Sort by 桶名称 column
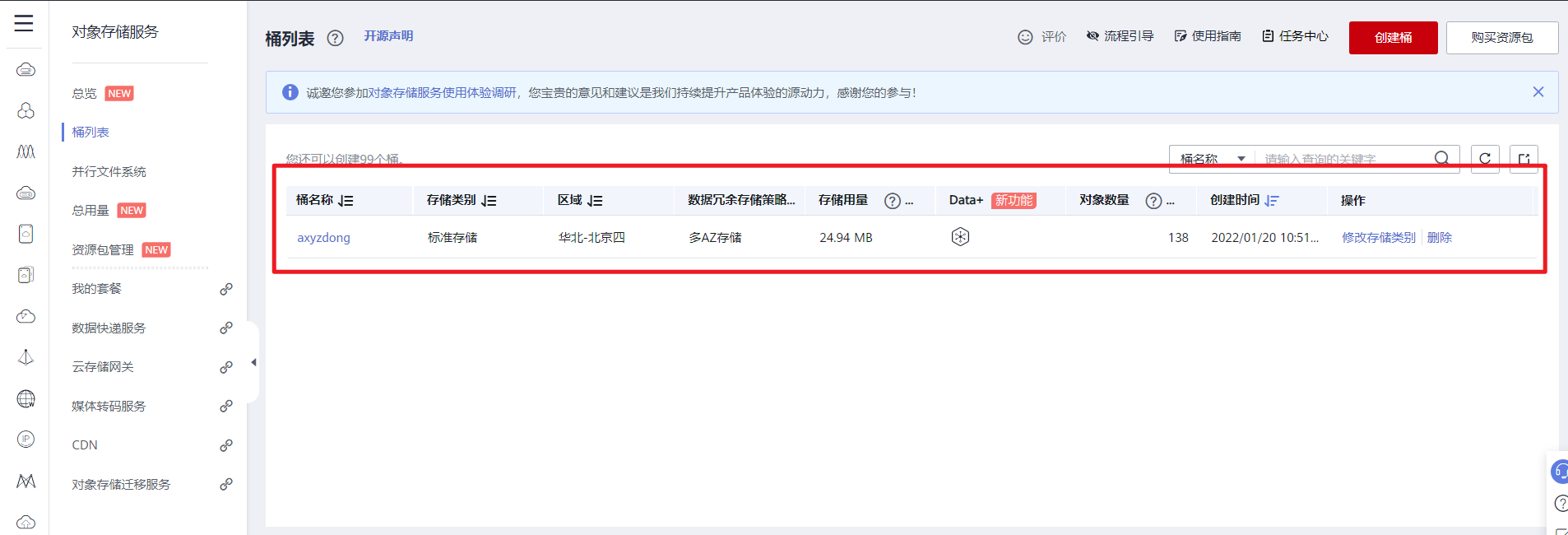The image size is (1568, 535). click(x=346, y=201)
